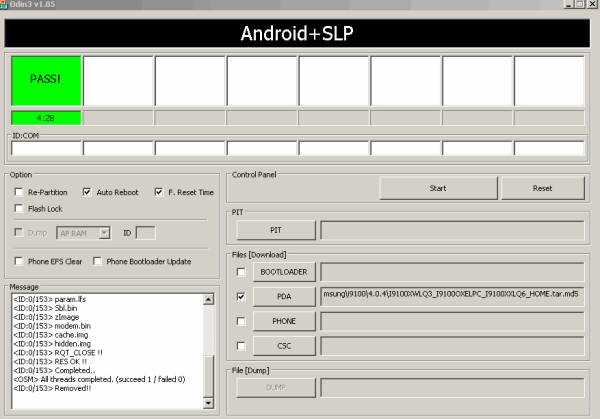
Task: Select the 'param.lfs' log line
Action: click(x=50, y=299)
